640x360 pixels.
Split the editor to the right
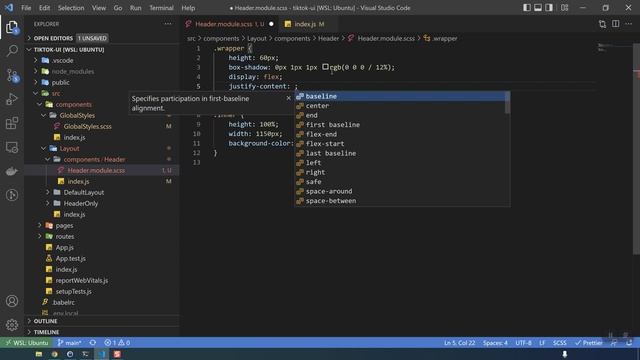[x=616, y=24]
